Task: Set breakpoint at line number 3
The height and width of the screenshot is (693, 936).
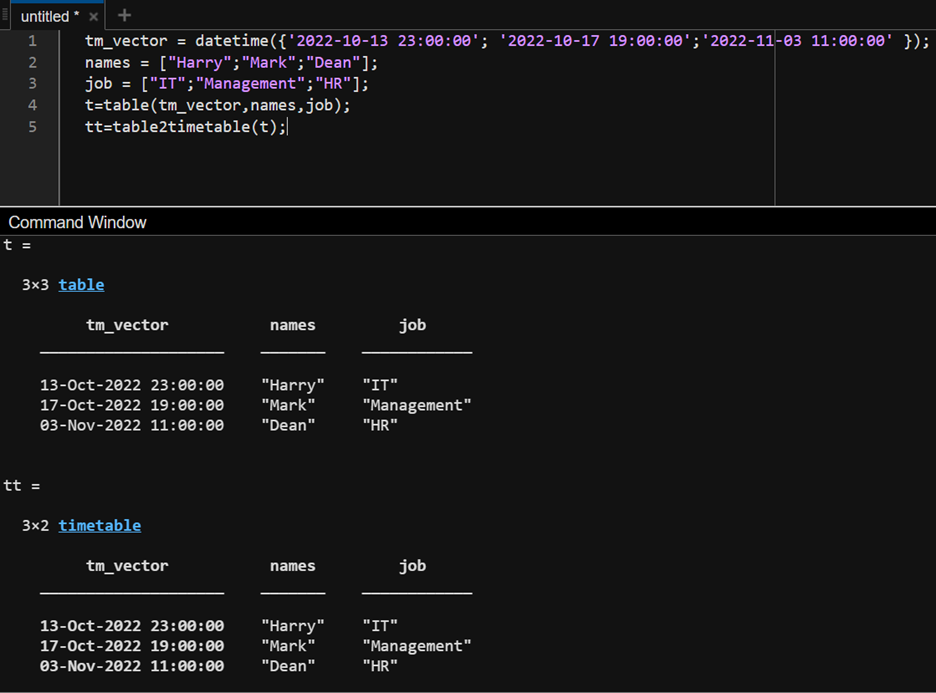Action: coord(32,84)
